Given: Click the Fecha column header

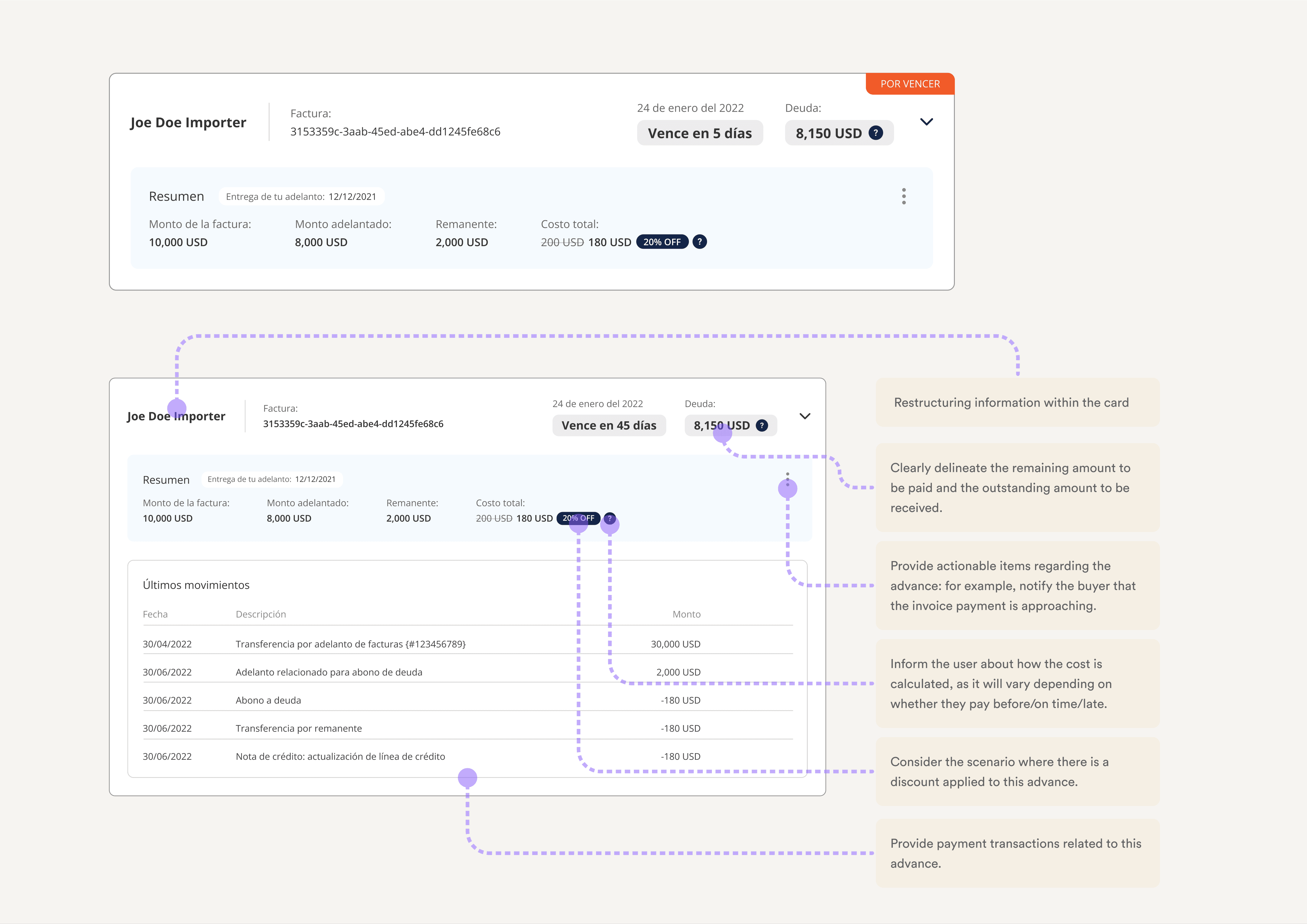Looking at the screenshot, I should click(x=155, y=615).
